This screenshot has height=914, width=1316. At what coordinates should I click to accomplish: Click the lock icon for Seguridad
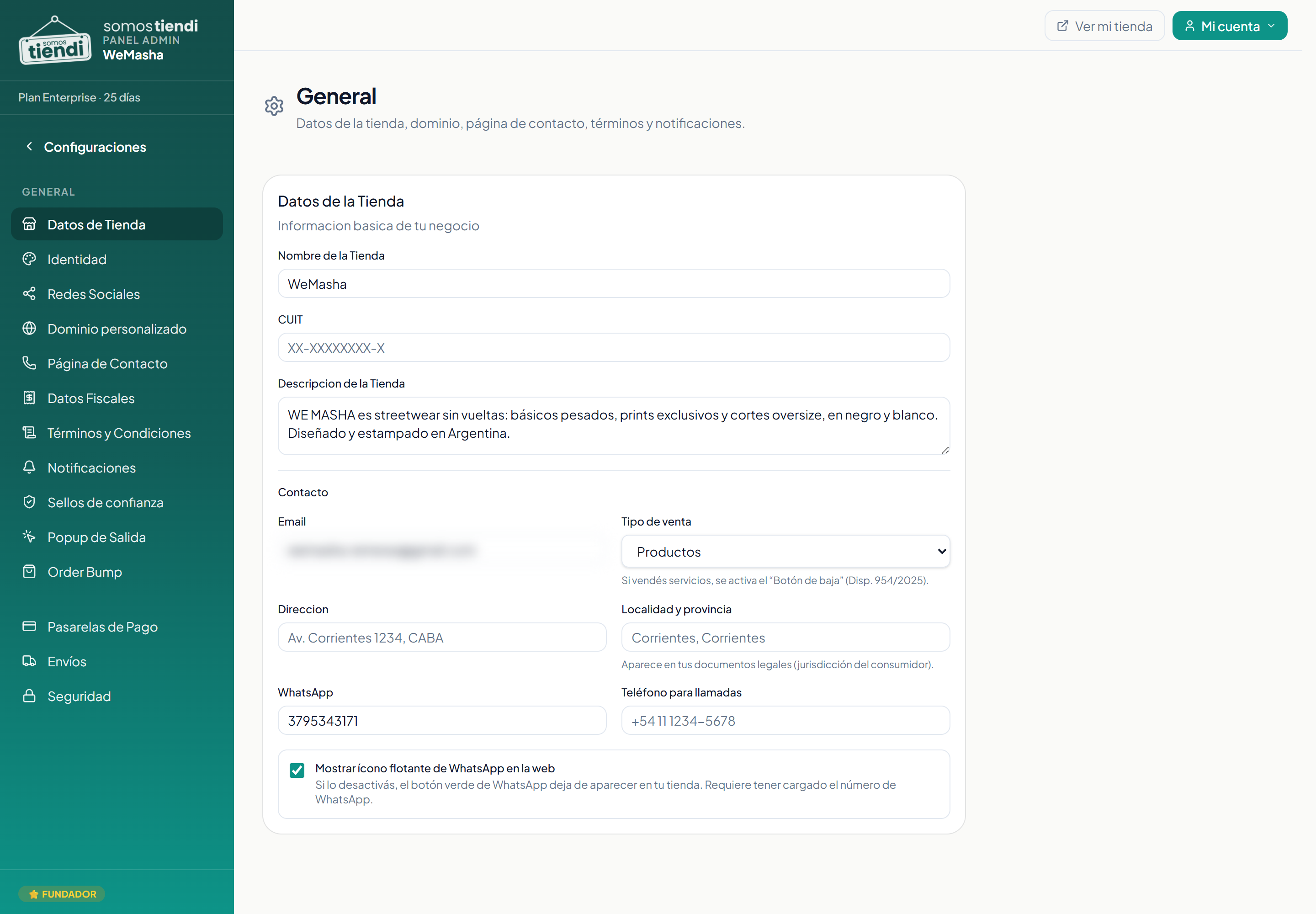pyautogui.click(x=29, y=696)
